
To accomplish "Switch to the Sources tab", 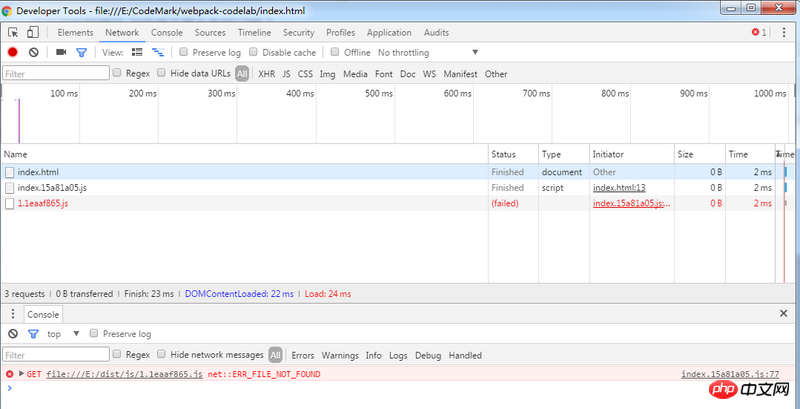I will [210, 32].
